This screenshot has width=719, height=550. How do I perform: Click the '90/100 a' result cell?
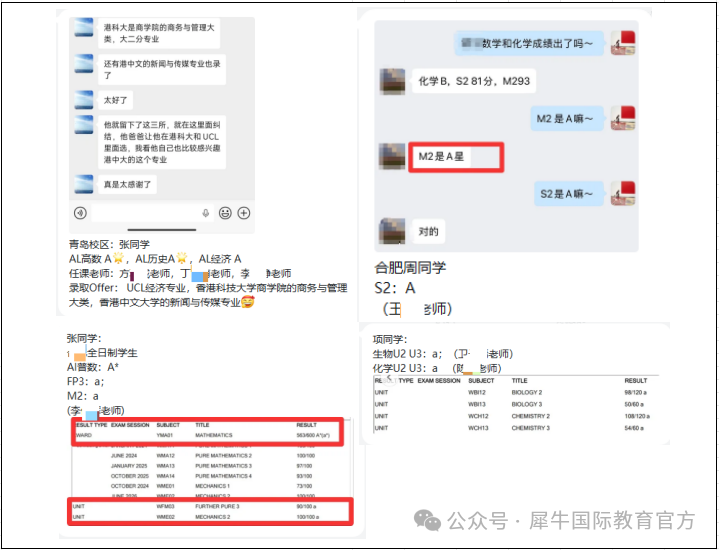pos(306,506)
